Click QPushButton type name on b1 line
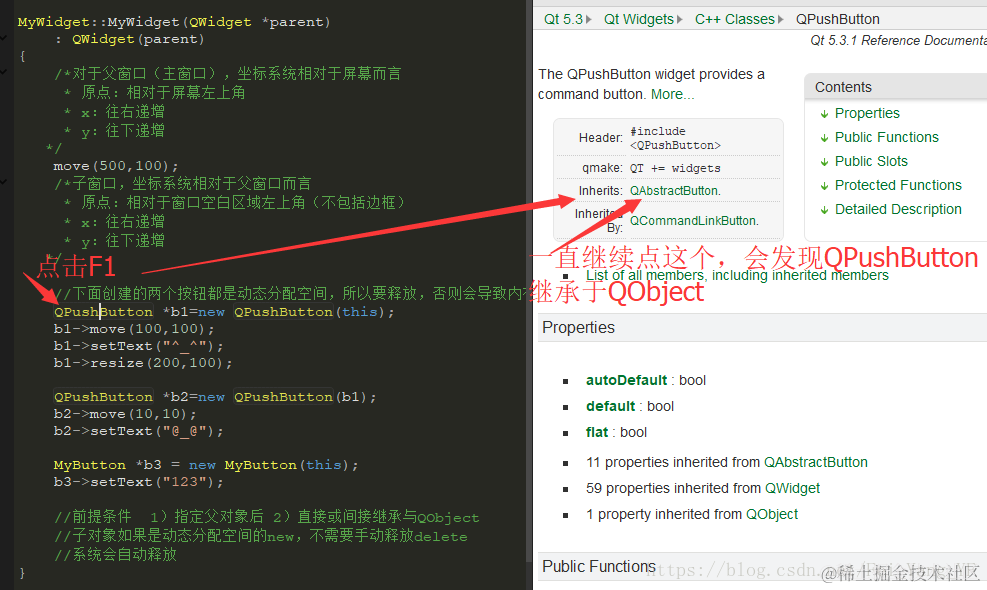Image resolution: width=987 pixels, height=590 pixels. (103, 312)
